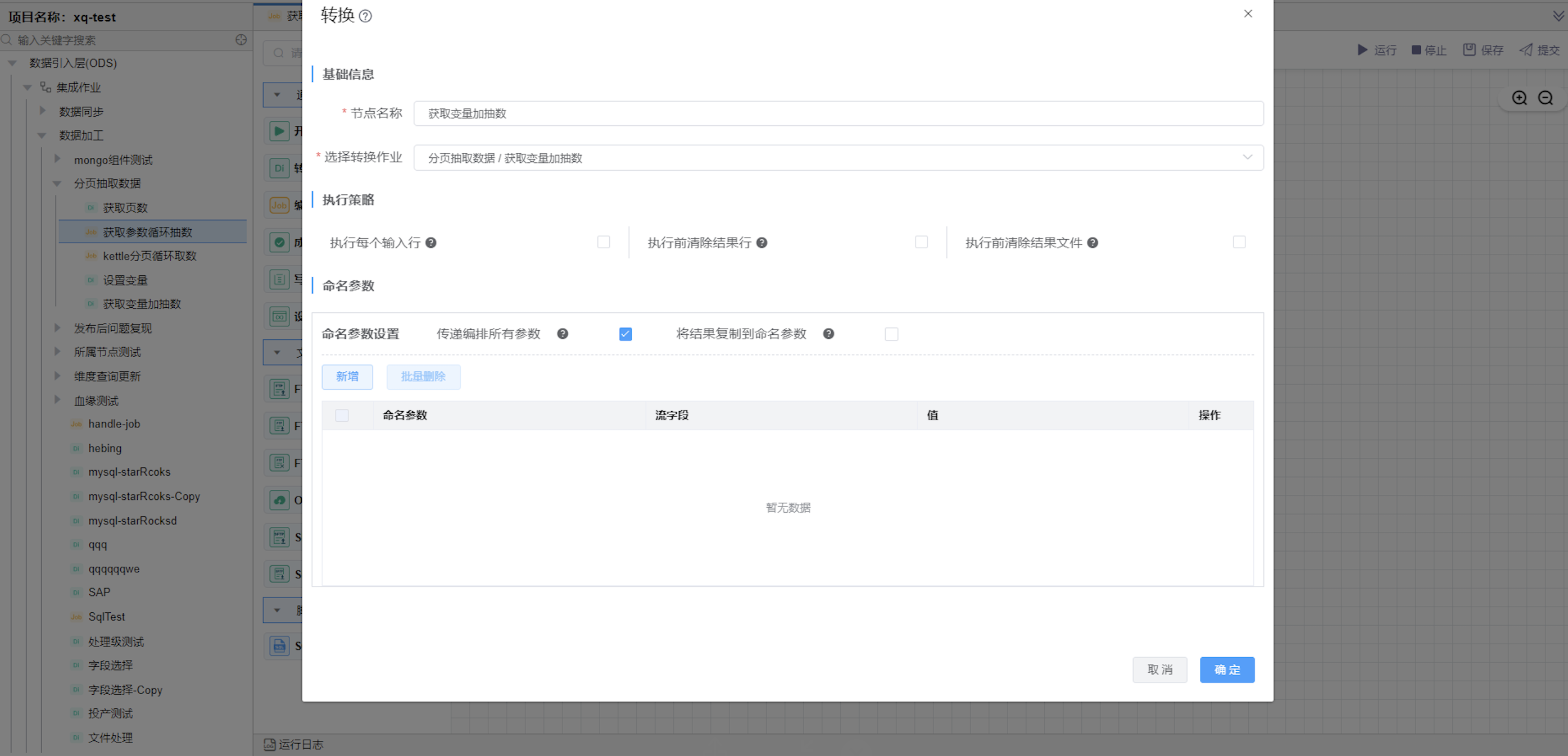The height and width of the screenshot is (756, 1568).
Task: Collapse the 分页抽取数据 tree node
Action: coord(57,183)
